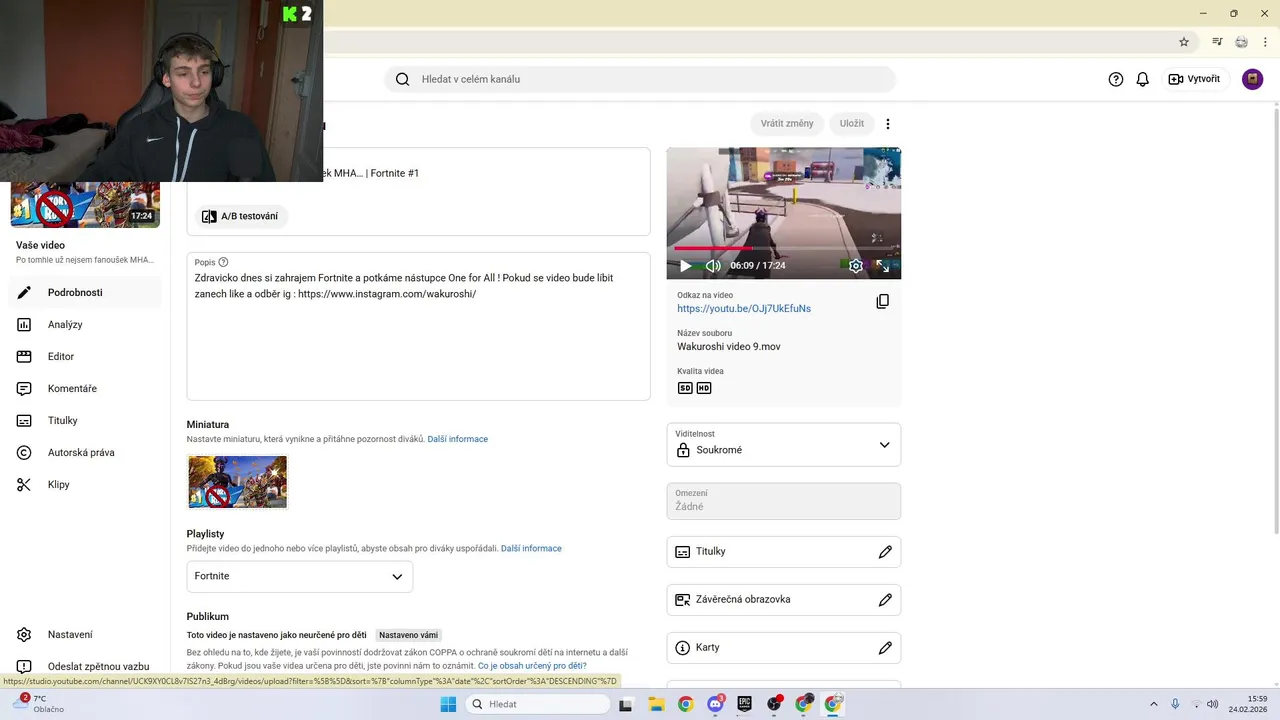
Task: Open the Help question mark icon
Action: click(x=1116, y=79)
